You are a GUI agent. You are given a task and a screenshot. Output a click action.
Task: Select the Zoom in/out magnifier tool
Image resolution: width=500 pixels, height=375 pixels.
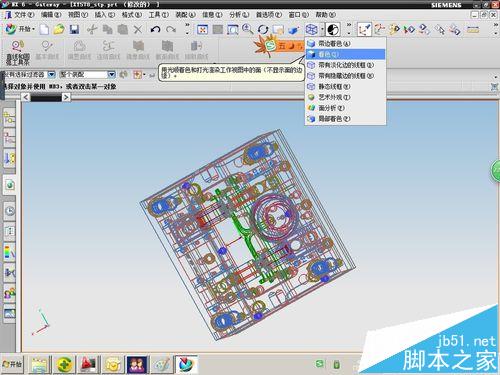247,30
